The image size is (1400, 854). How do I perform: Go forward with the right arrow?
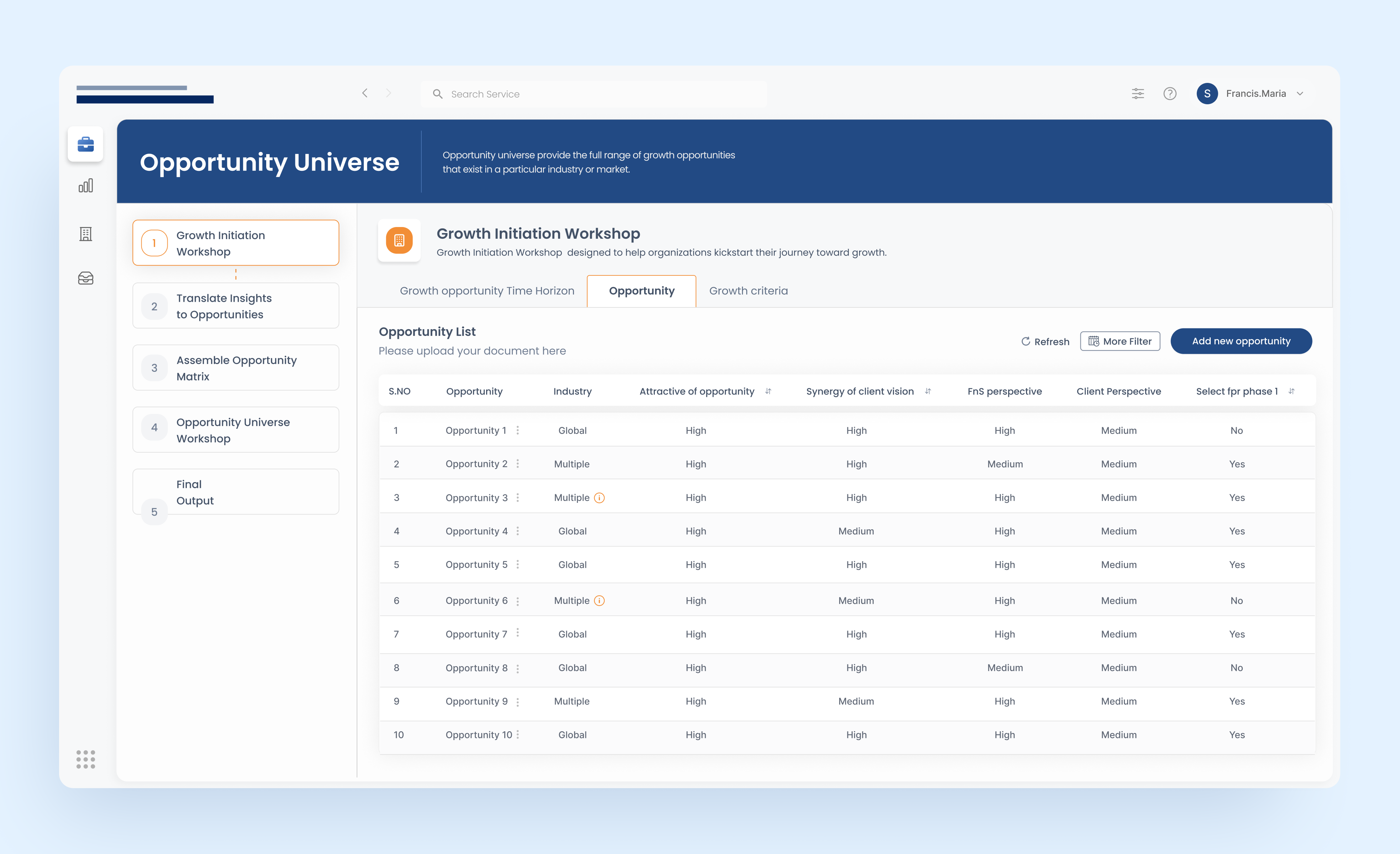389,93
